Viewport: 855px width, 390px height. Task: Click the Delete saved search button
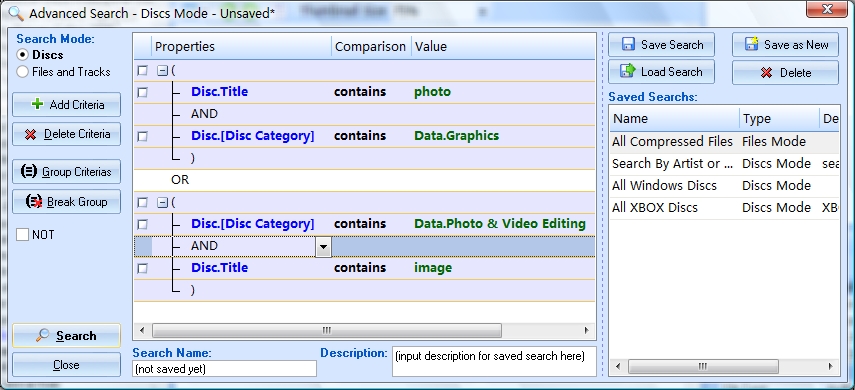[x=785, y=72]
